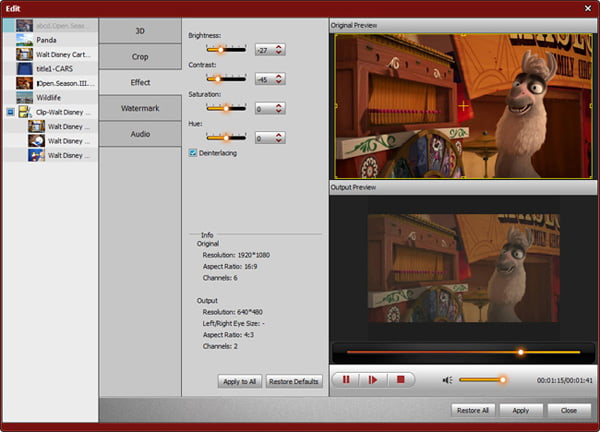The image size is (600, 432).
Task: Decrease Brightness value with down arrow
Action: click(x=279, y=52)
